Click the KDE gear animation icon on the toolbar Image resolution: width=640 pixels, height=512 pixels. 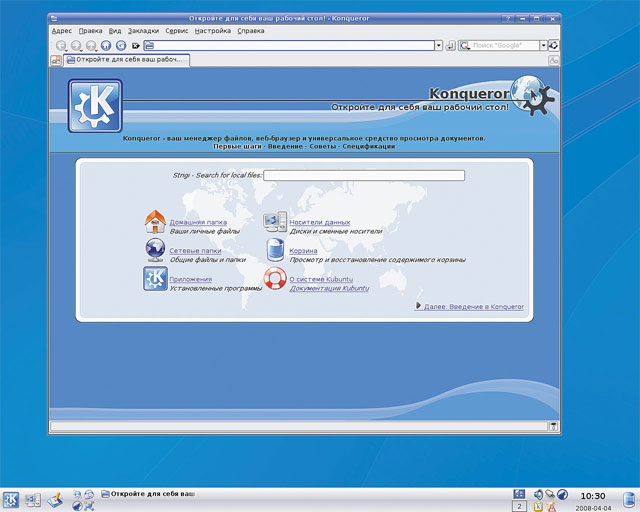(x=553, y=45)
